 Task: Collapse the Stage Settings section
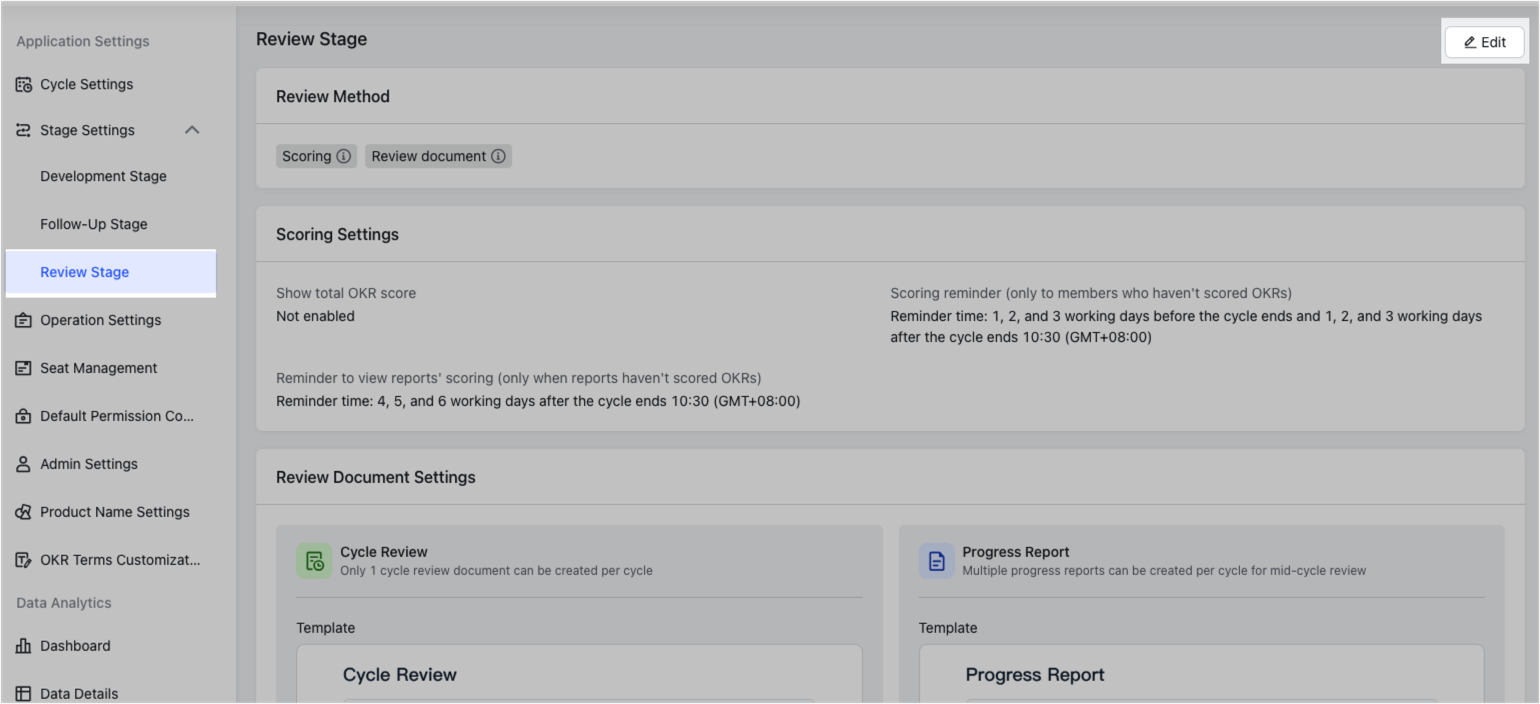coord(191,129)
